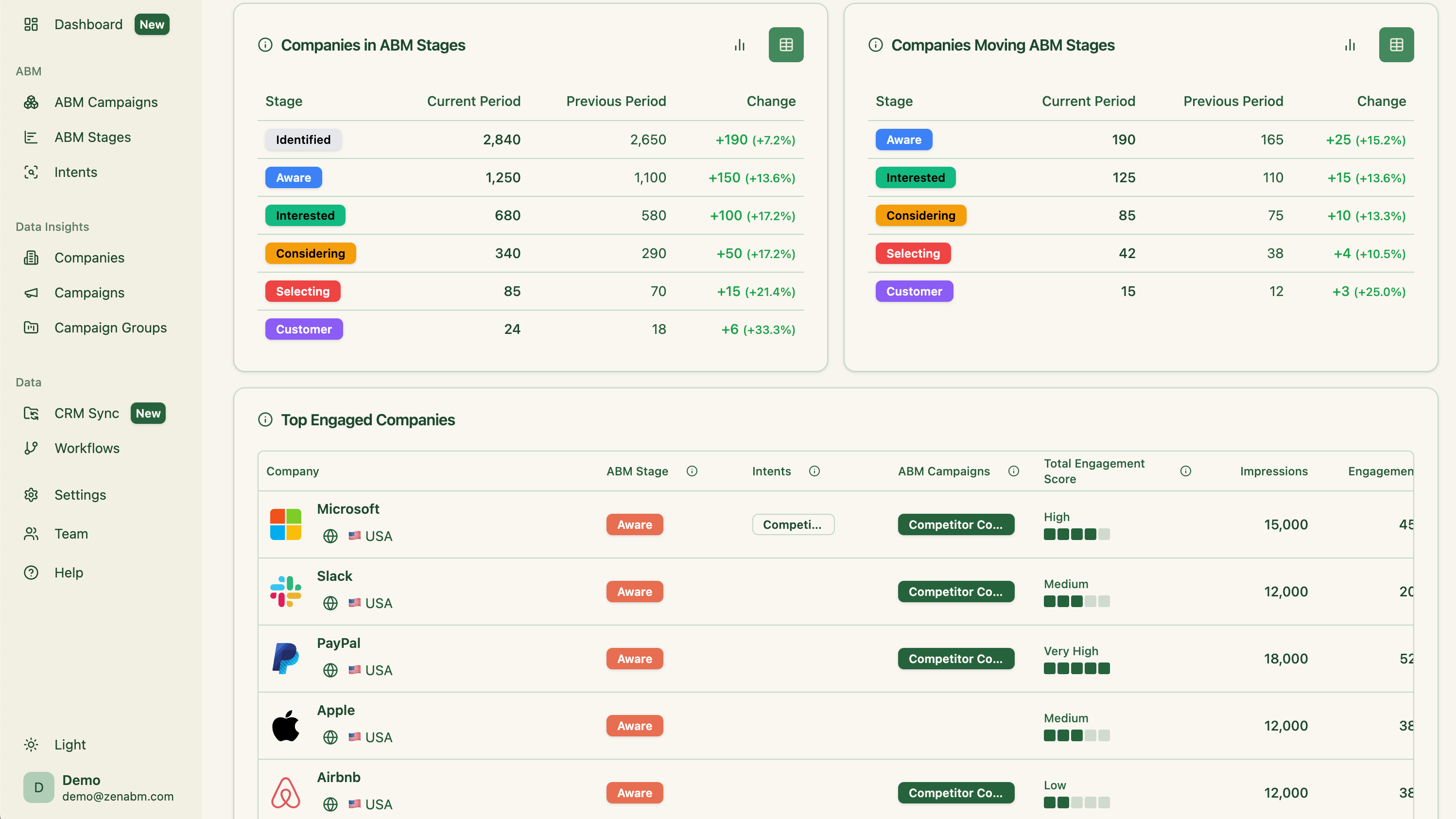Switch Companies Moving ABM Stages to chart view
1456x819 pixels.
coord(1351,45)
